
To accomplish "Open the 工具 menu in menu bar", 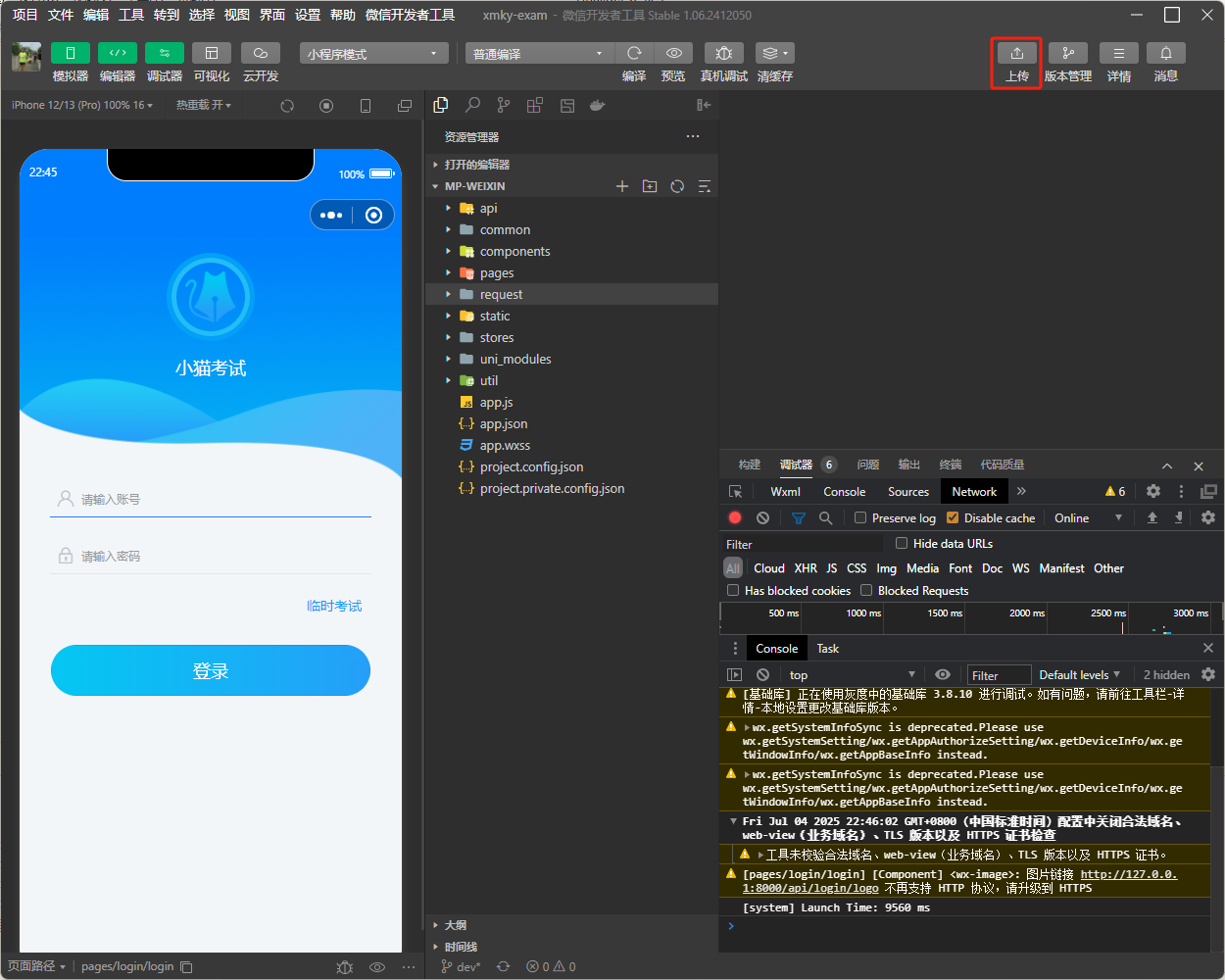I will pos(131,15).
